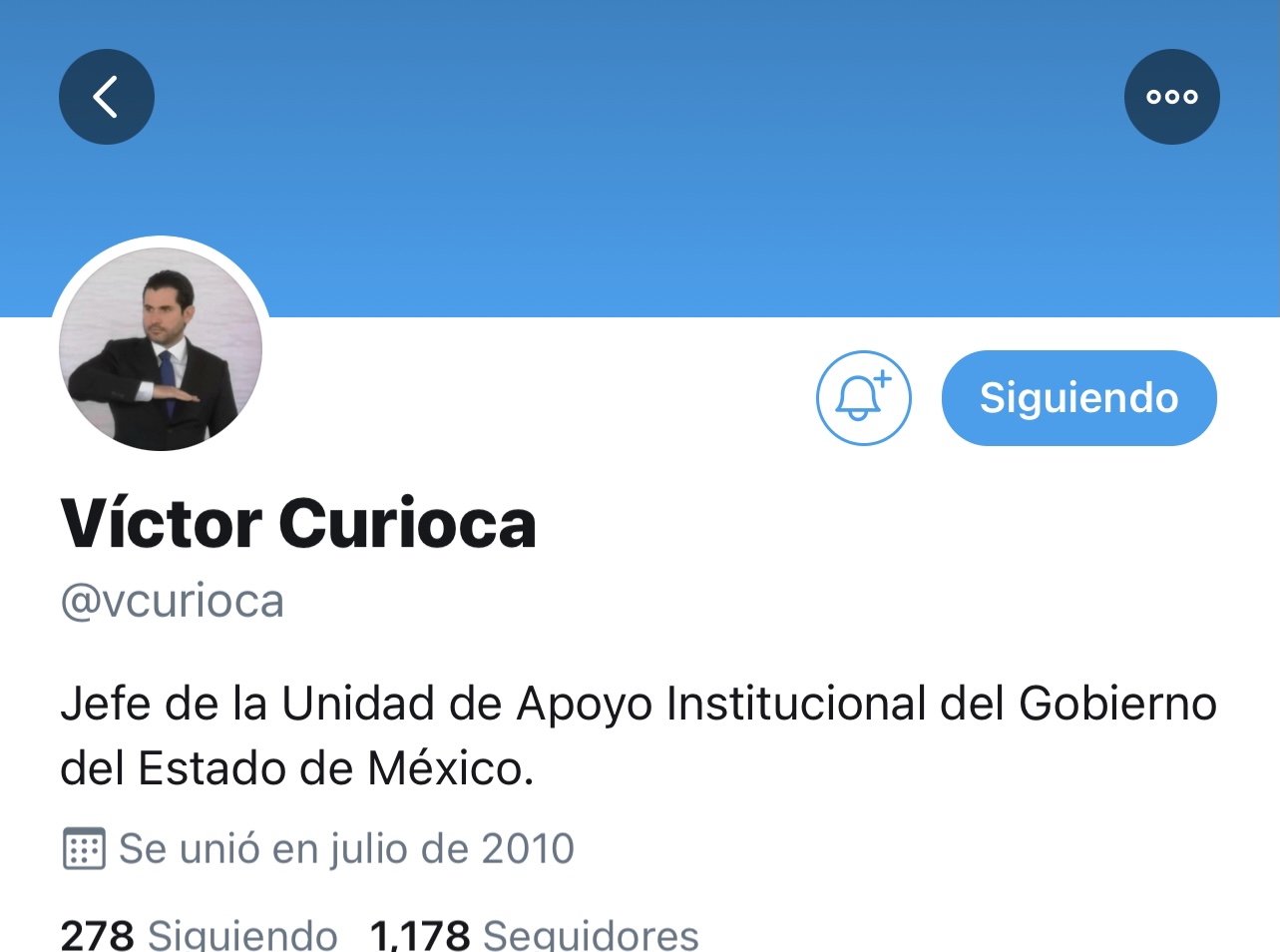
Task: Enable notifications with the bell icon
Action: (x=863, y=397)
